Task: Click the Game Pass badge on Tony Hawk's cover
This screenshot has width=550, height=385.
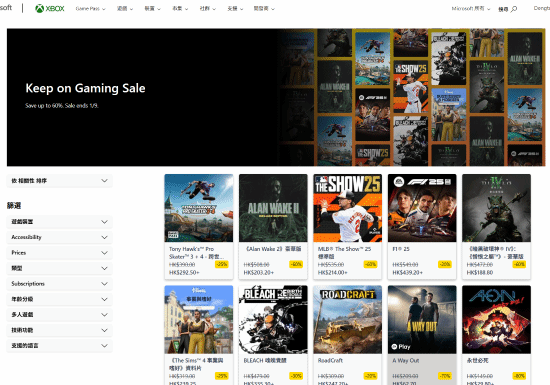Action: (x=173, y=235)
